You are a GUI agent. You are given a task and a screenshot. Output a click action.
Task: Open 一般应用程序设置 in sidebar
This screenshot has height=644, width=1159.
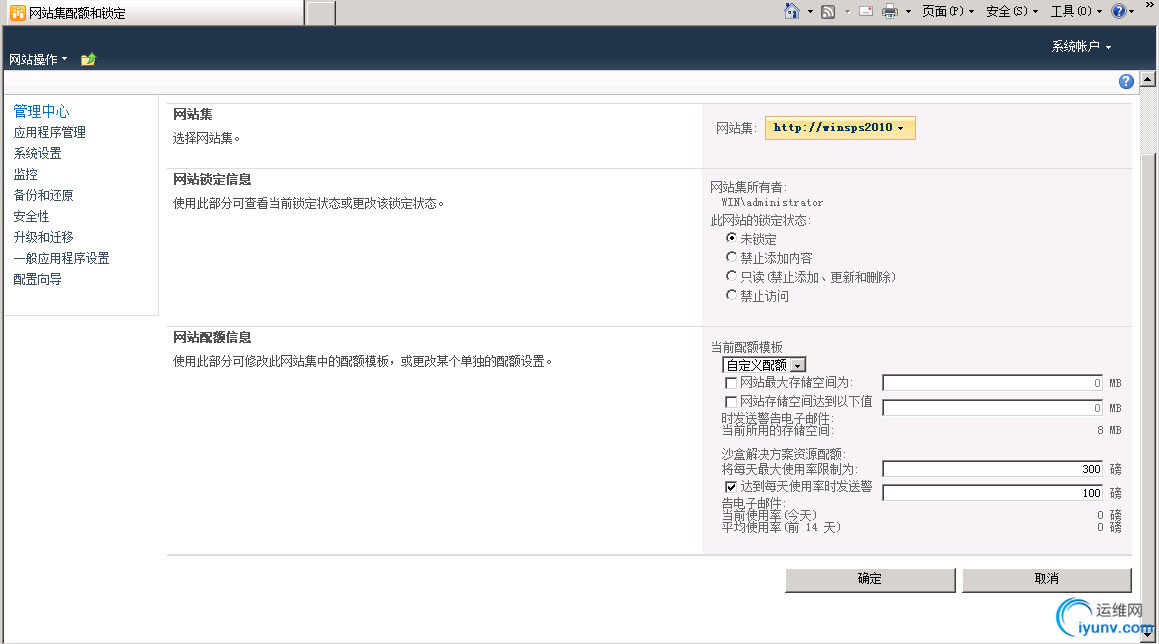61,259
